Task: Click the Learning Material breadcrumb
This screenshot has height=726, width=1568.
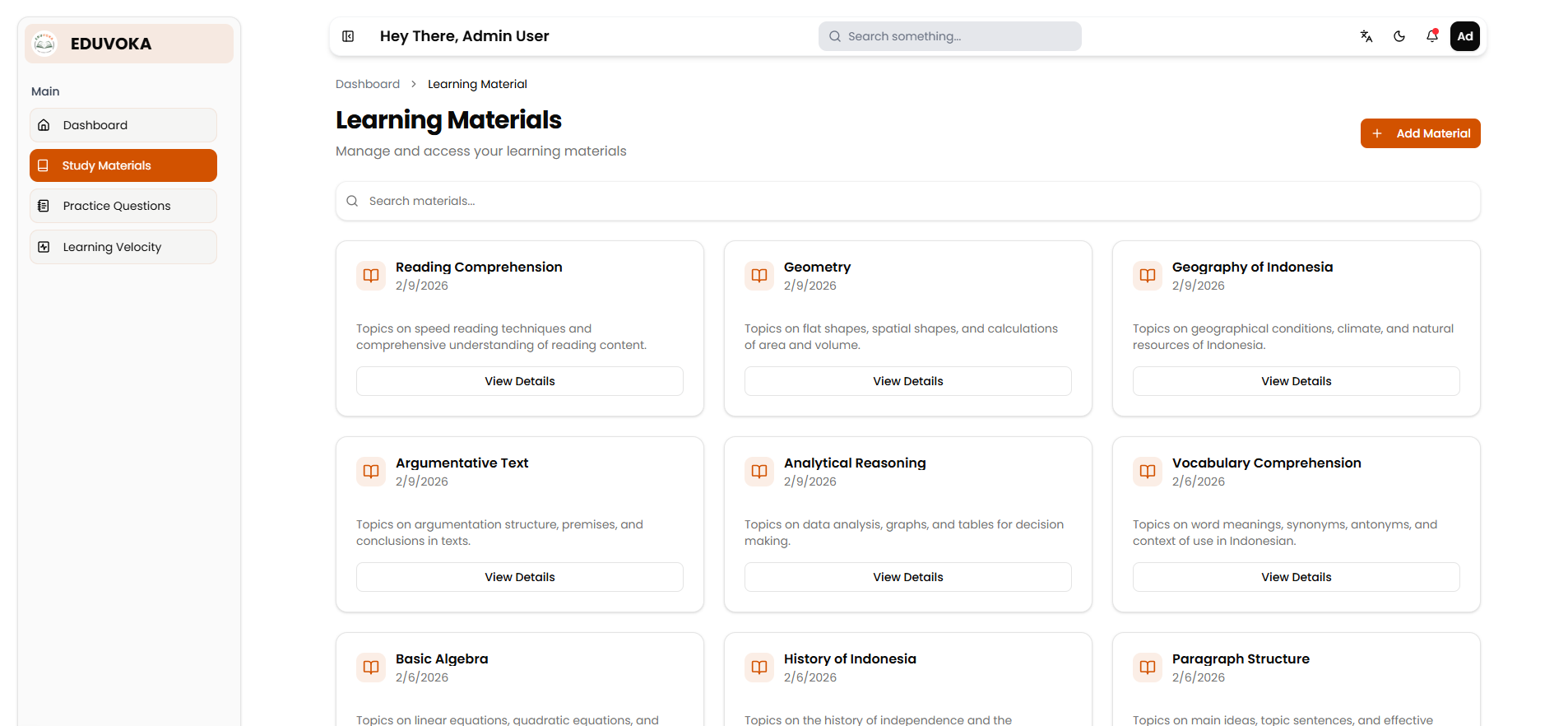Action: point(477,84)
